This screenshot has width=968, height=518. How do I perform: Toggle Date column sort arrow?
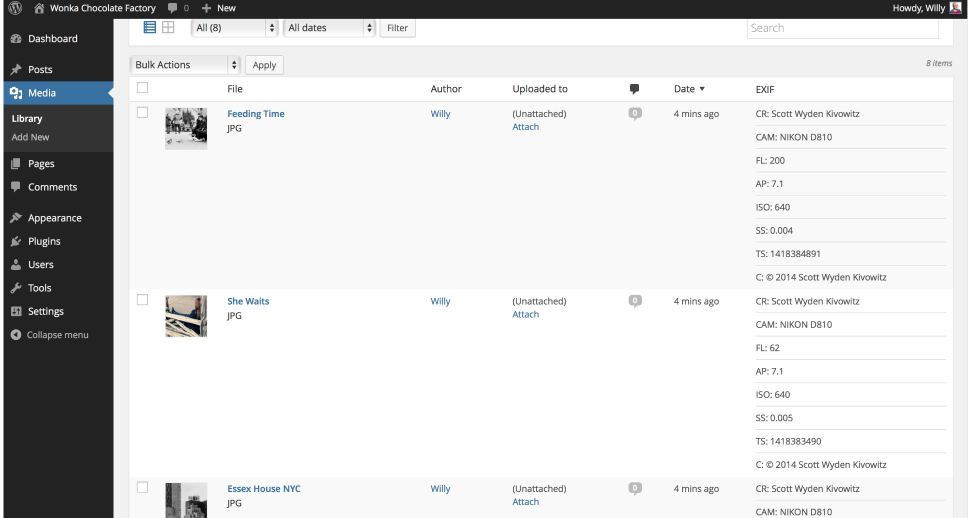click(702, 89)
